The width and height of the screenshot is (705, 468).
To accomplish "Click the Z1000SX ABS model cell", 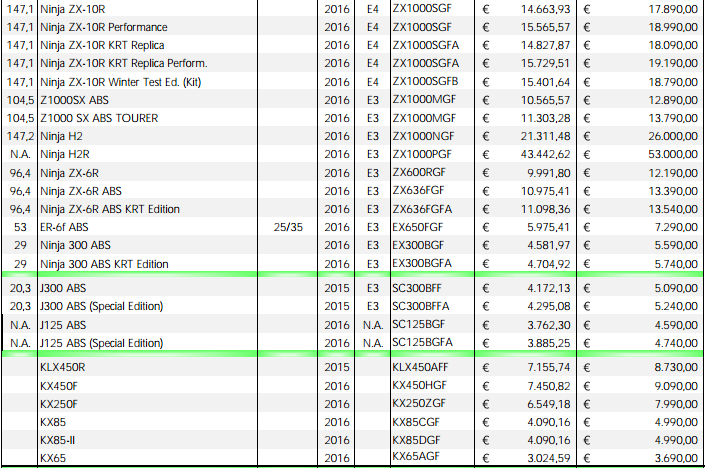I will point(74,100).
